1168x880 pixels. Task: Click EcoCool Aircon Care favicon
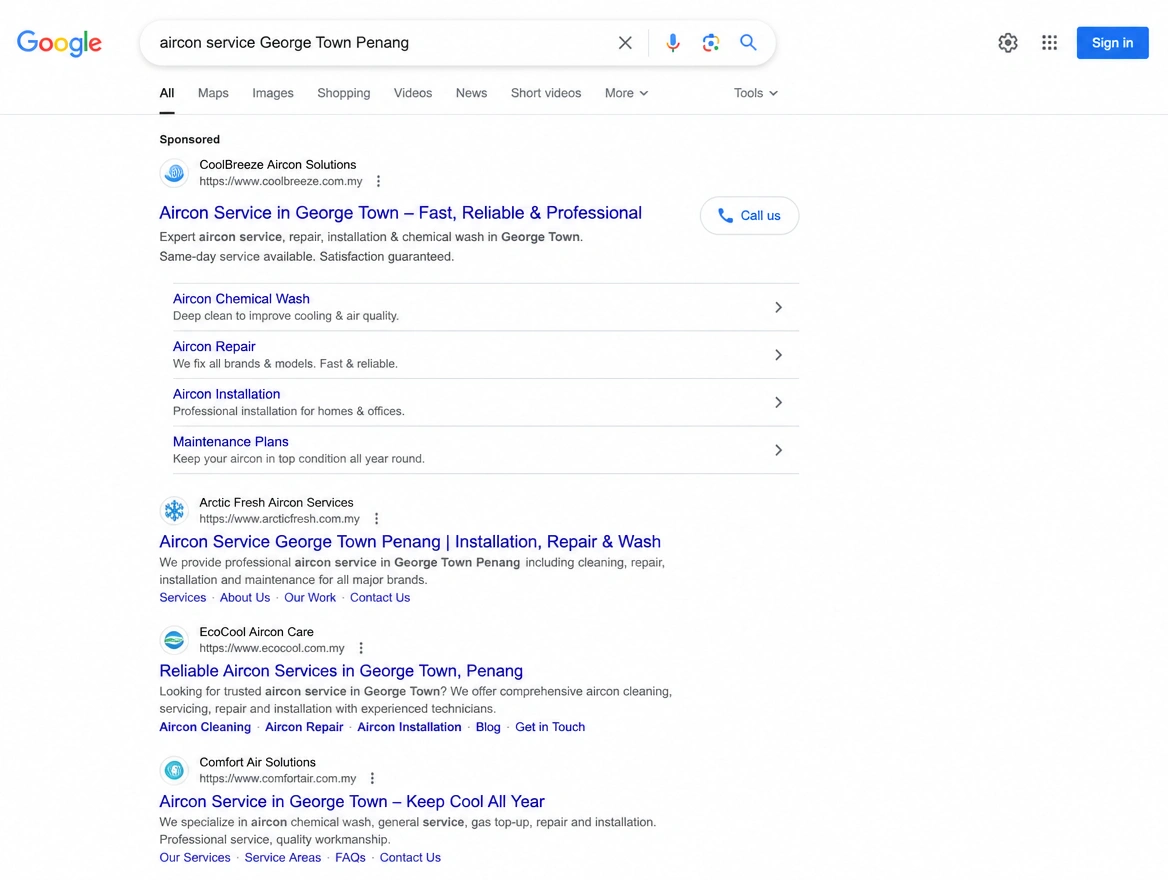(174, 640)
